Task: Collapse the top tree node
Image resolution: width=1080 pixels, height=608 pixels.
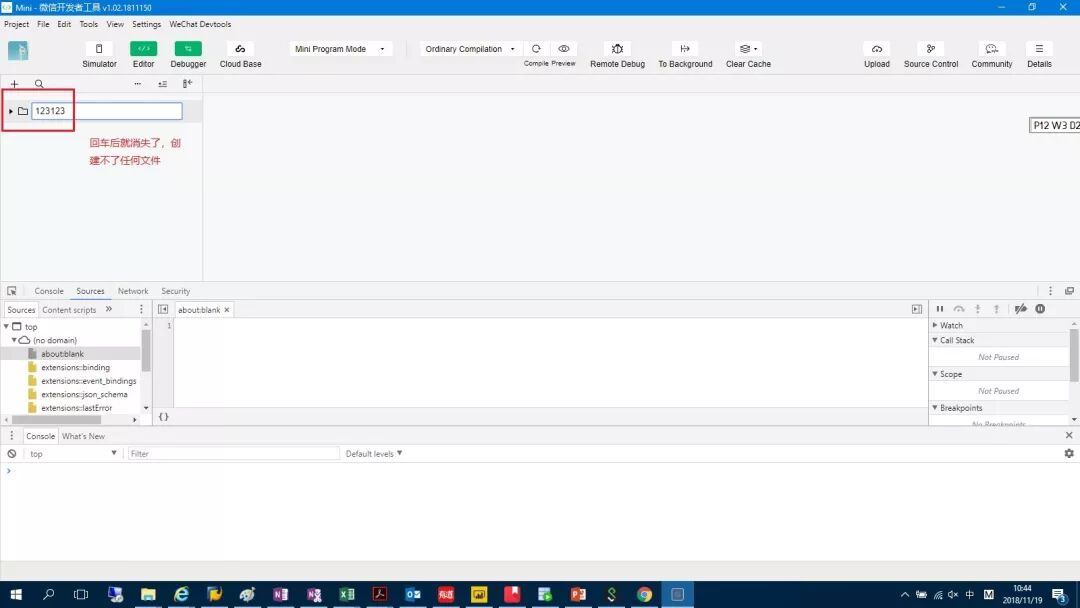Action: (6, 326)
